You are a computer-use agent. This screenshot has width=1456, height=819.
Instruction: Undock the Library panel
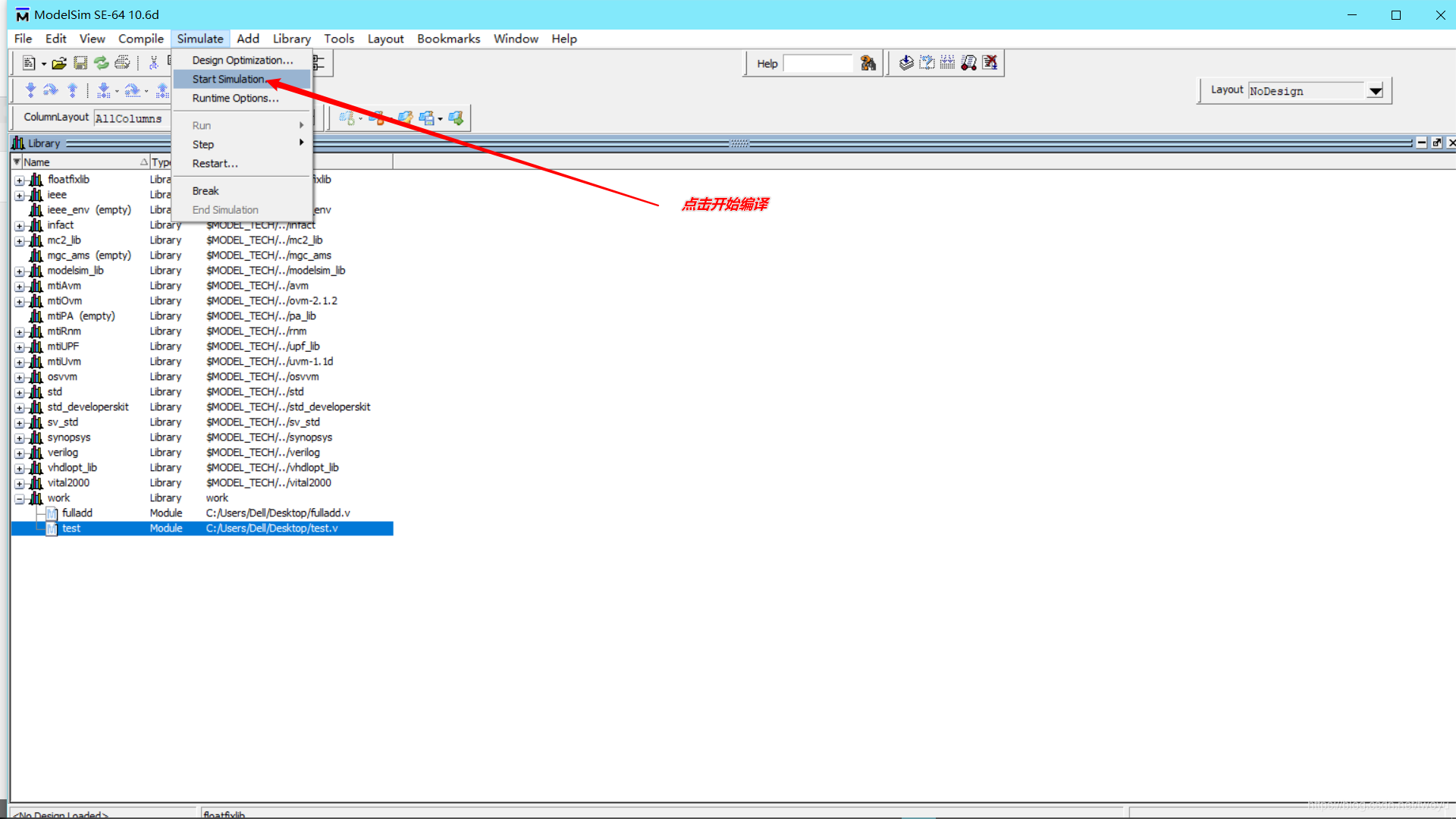click(x=1436, y=143)
